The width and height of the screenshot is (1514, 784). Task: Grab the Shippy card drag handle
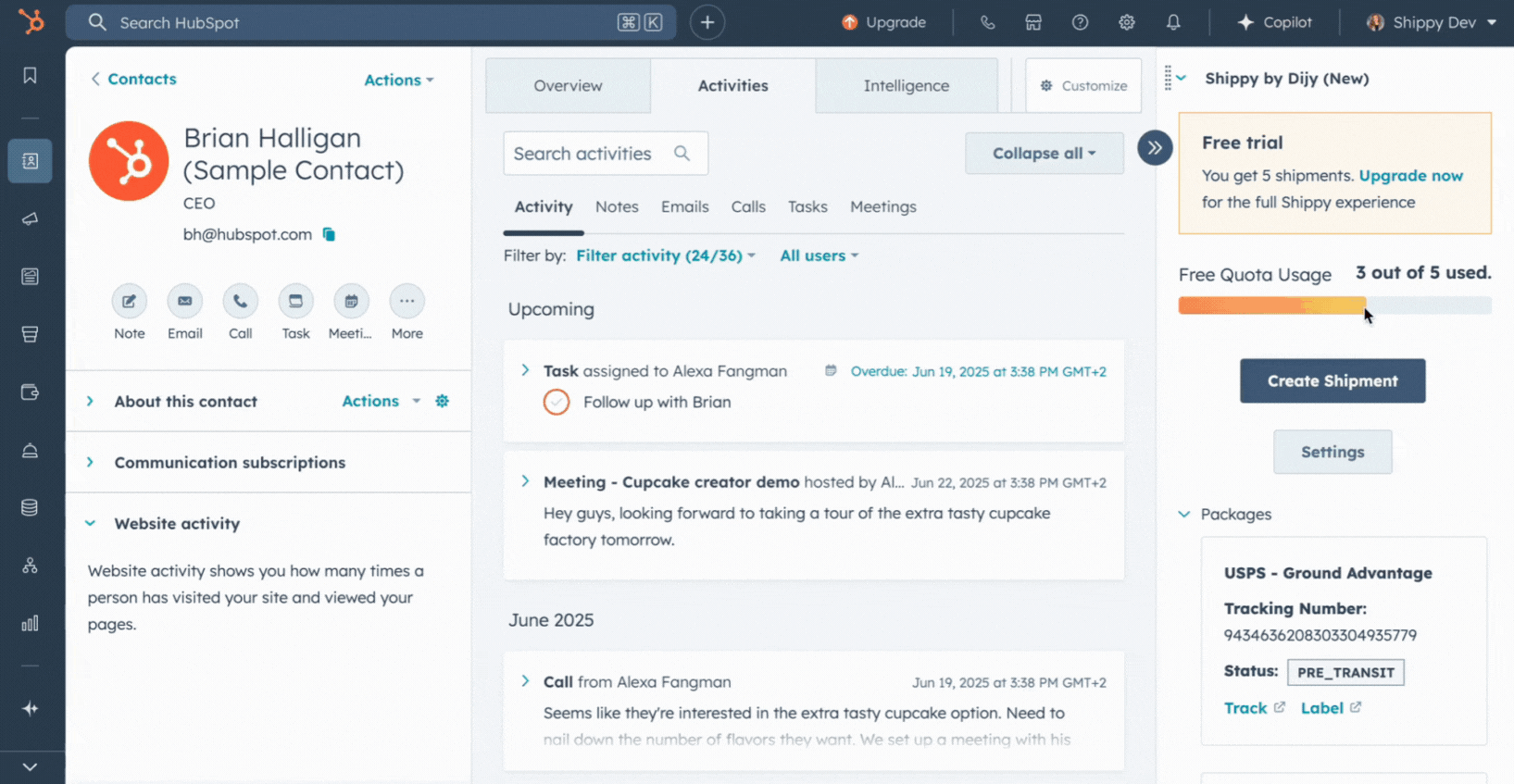pos(1168,79)
